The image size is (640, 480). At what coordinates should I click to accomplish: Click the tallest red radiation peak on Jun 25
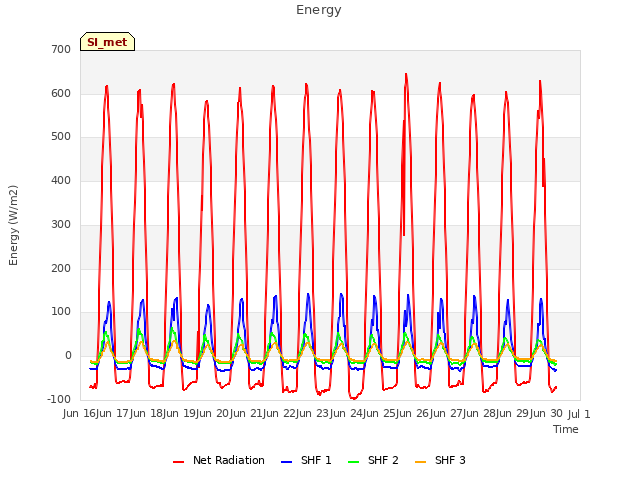(406, 75)
